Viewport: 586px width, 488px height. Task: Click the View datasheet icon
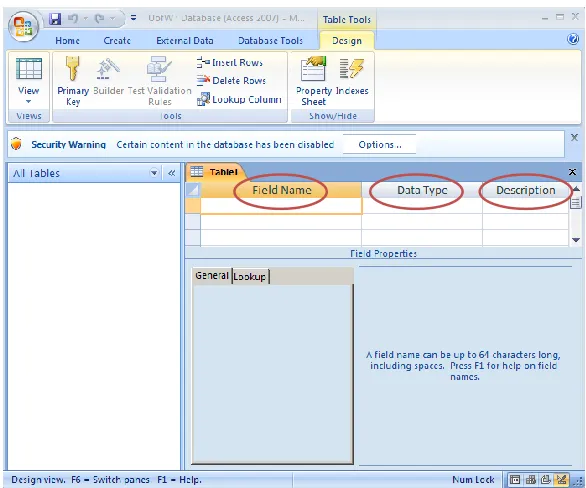click(x=29, y=69)
